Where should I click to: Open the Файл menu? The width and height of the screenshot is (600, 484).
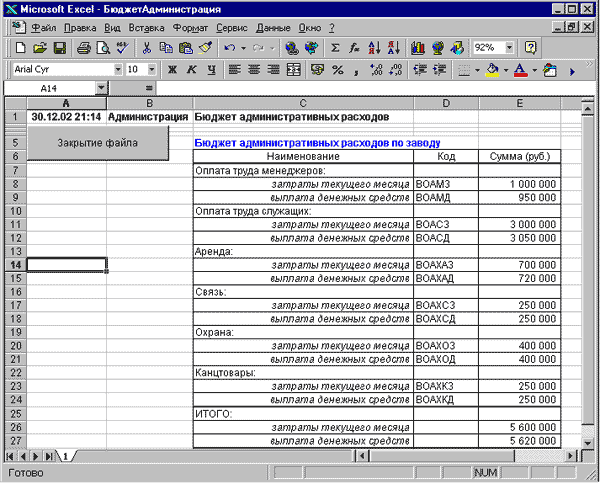pyautogui.click(x=44, y=28)
